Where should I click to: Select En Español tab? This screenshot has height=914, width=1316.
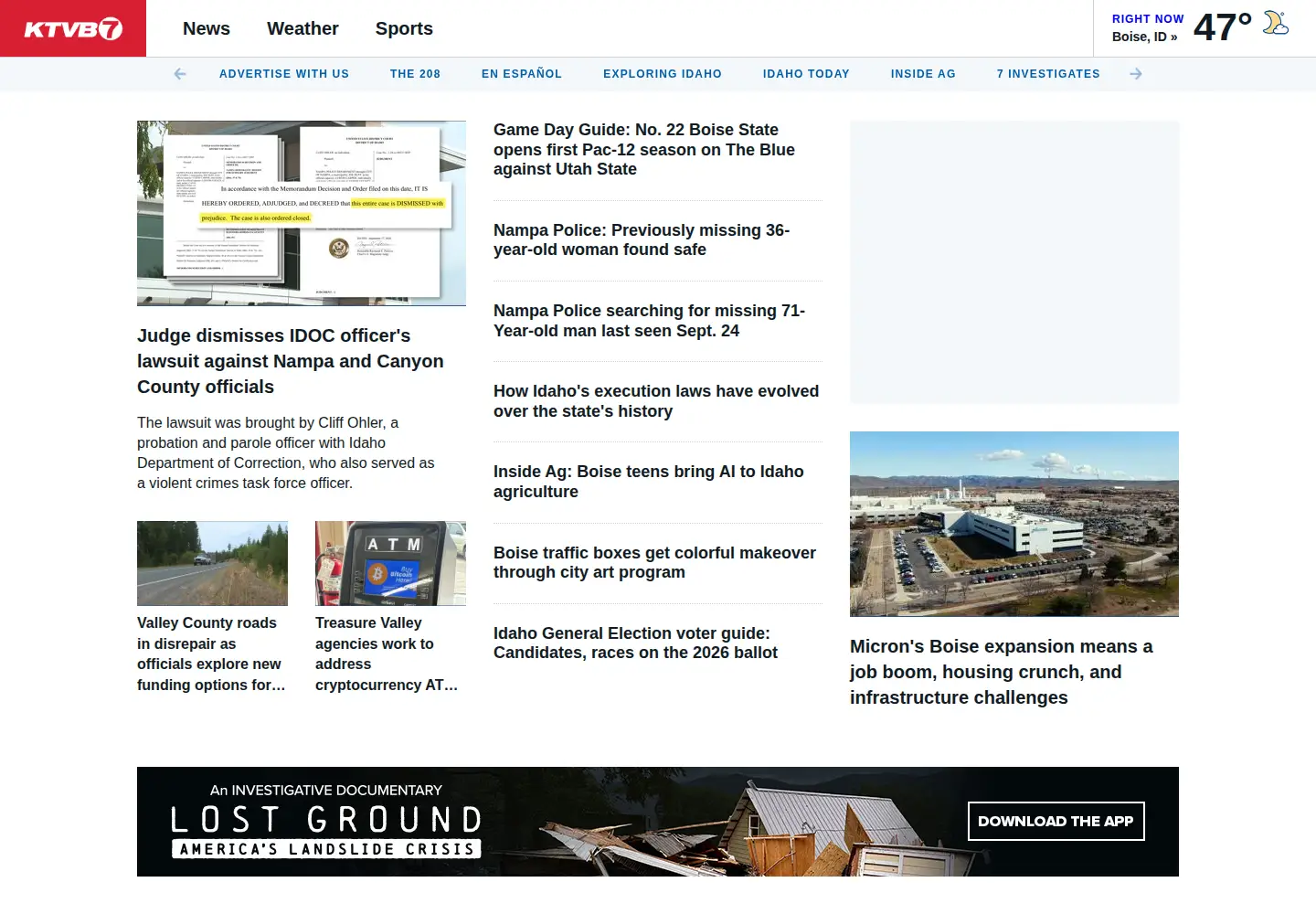pyautogui.click(x=522, y=74)
